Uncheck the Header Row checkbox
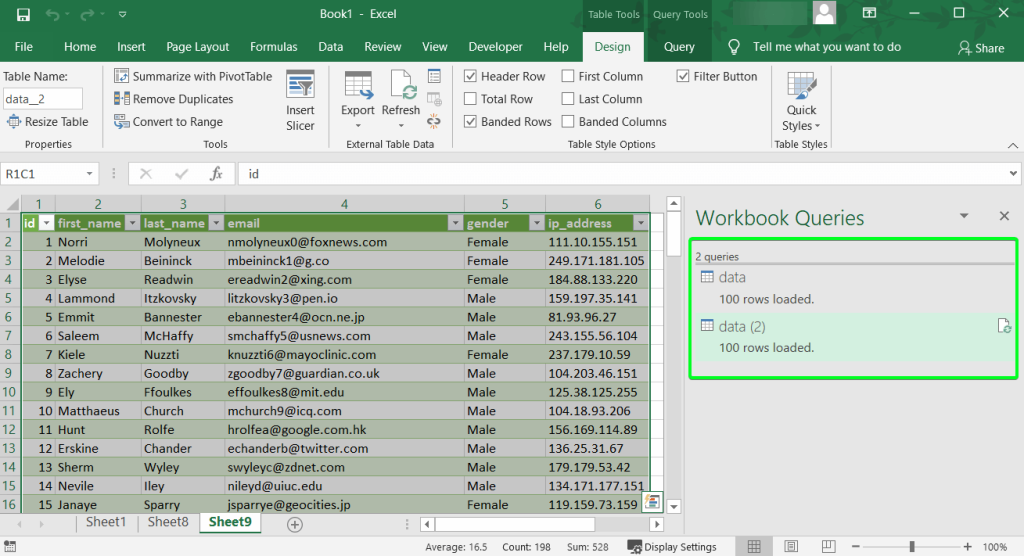Screen dimensions: 1024x556 coord(470,76)
